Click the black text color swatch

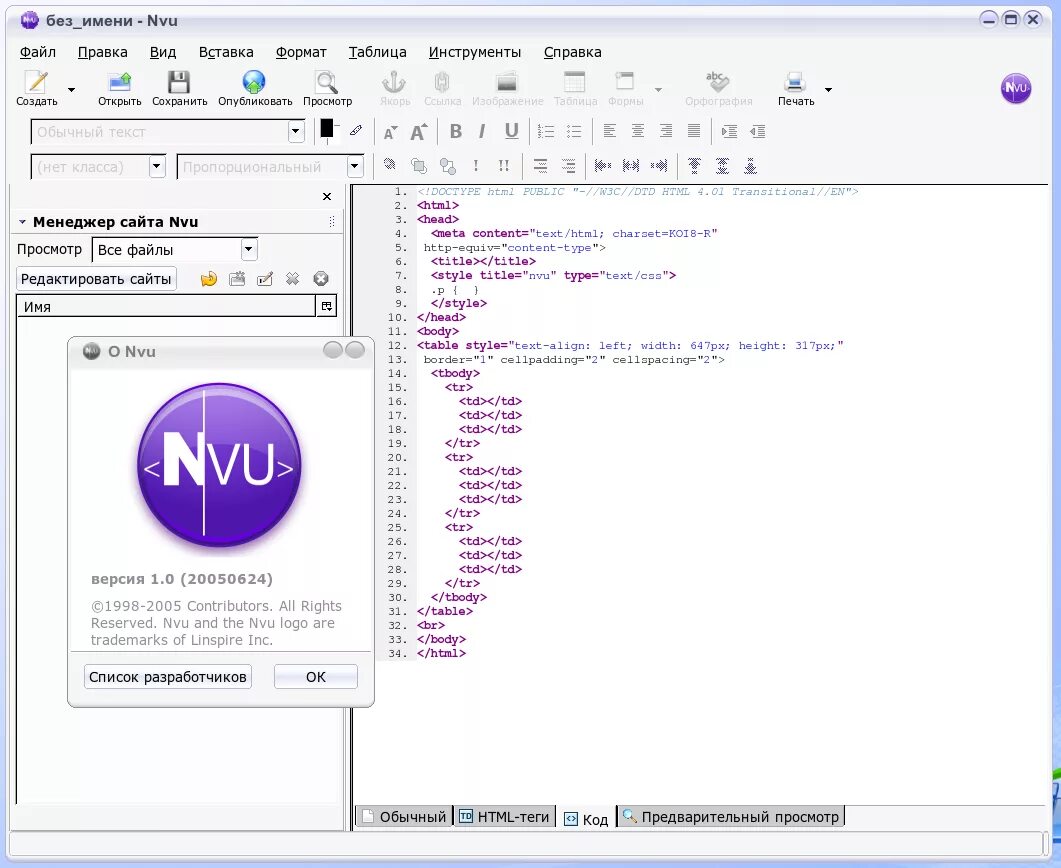(327, 128)
